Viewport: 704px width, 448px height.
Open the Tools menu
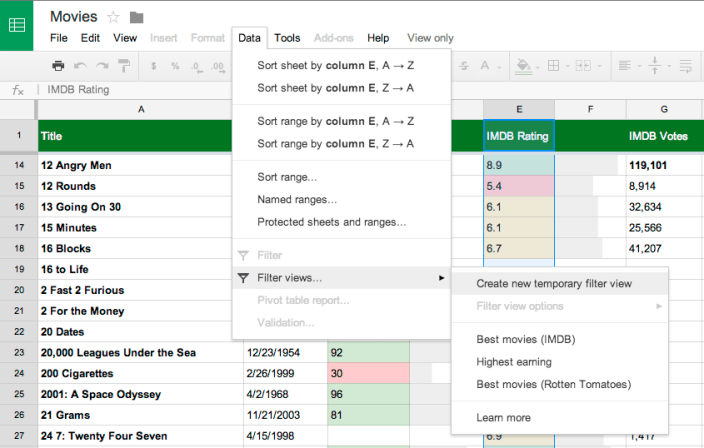[287, 38]
